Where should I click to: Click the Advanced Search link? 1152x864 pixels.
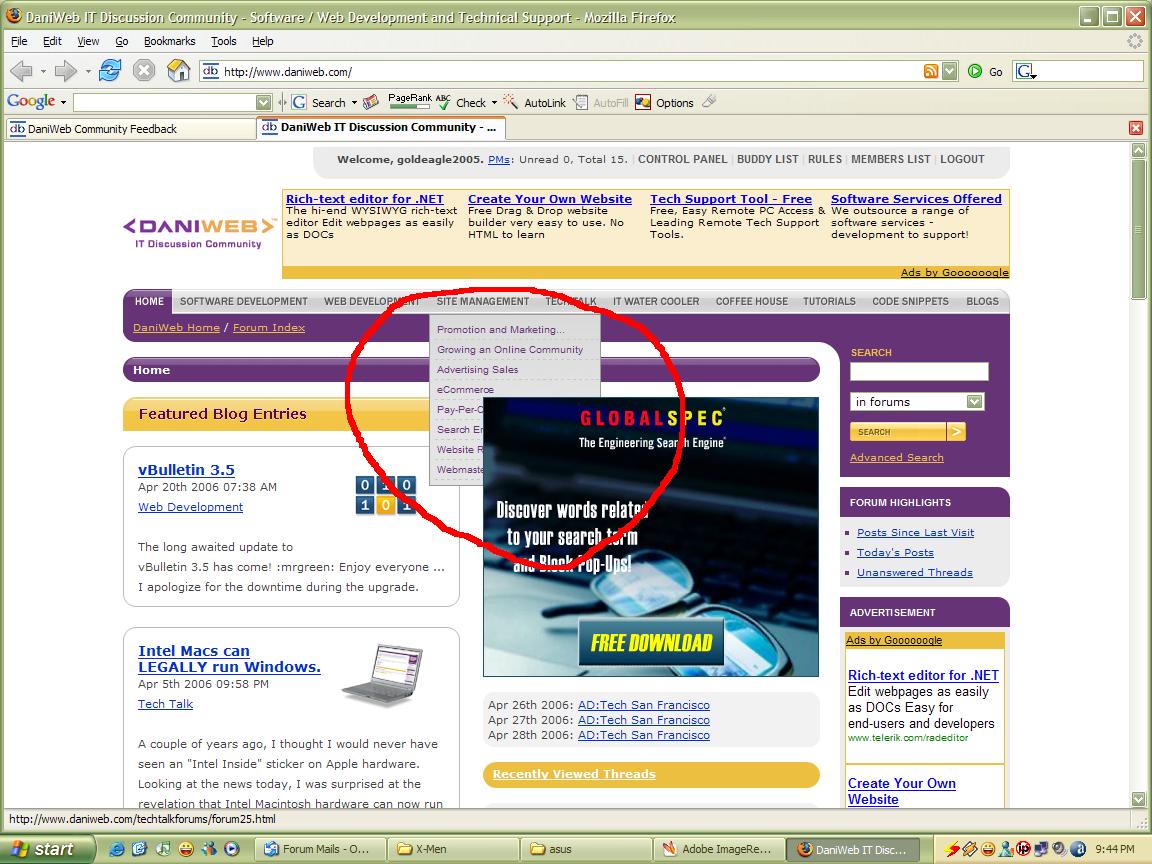pyautogui.click(x=896, y=457)
